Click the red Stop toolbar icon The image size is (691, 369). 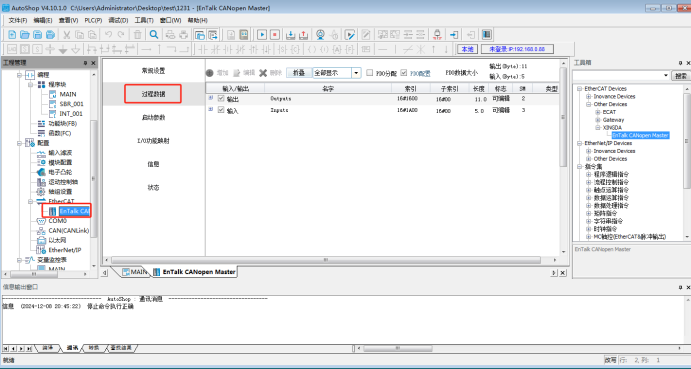(x=275, y=34)
